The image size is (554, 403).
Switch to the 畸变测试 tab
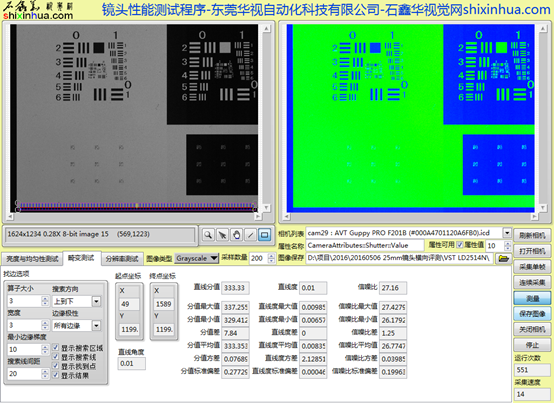[82, 258]
